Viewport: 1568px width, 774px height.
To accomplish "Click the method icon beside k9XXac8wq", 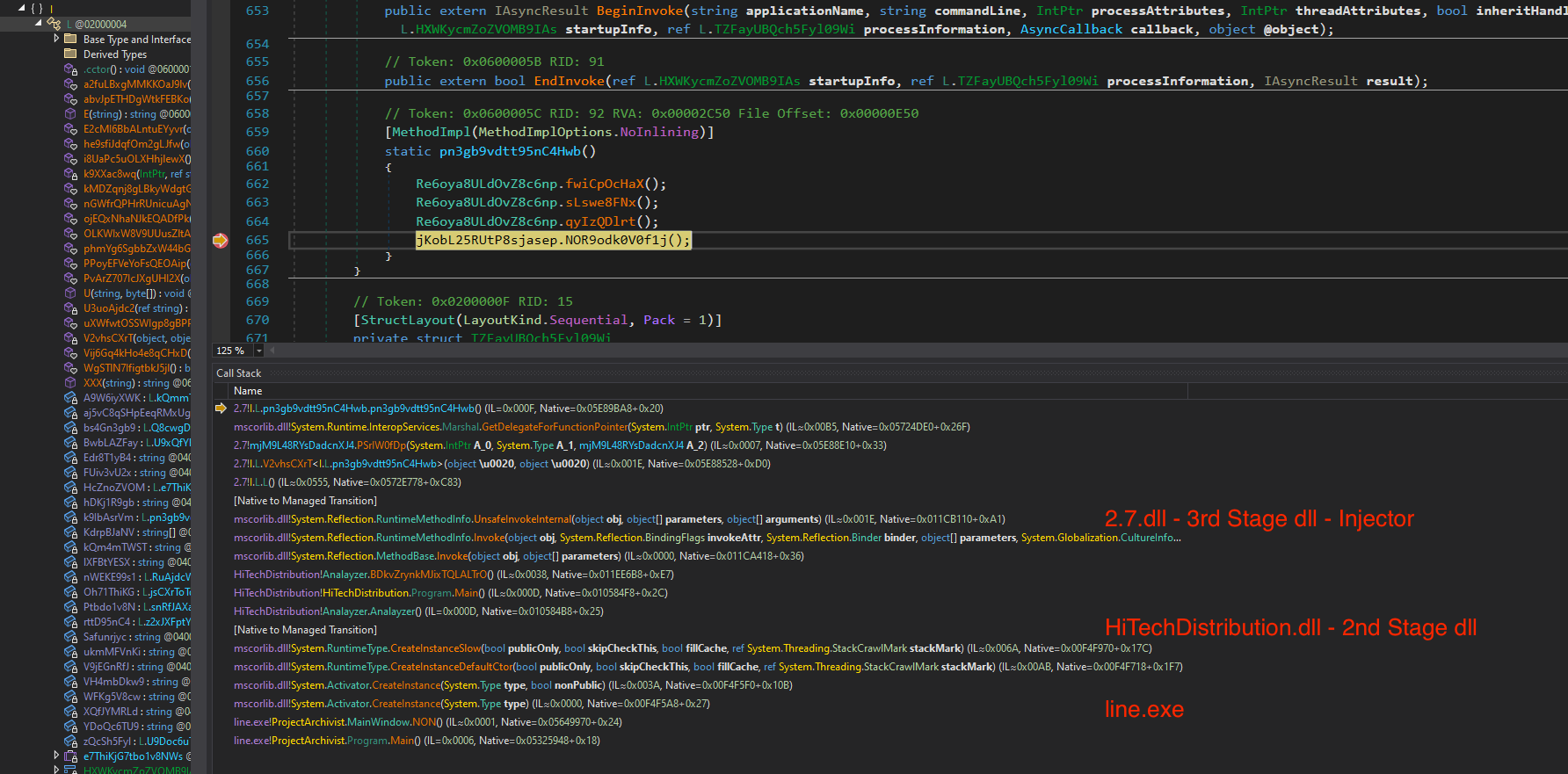I will pyautogui.click(x=70, y=174).
